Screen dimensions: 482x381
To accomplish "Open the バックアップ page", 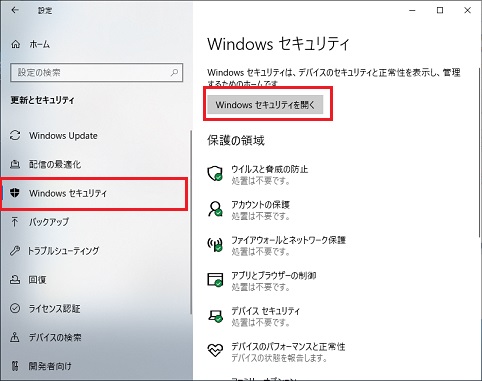I will tap(95, 221).
